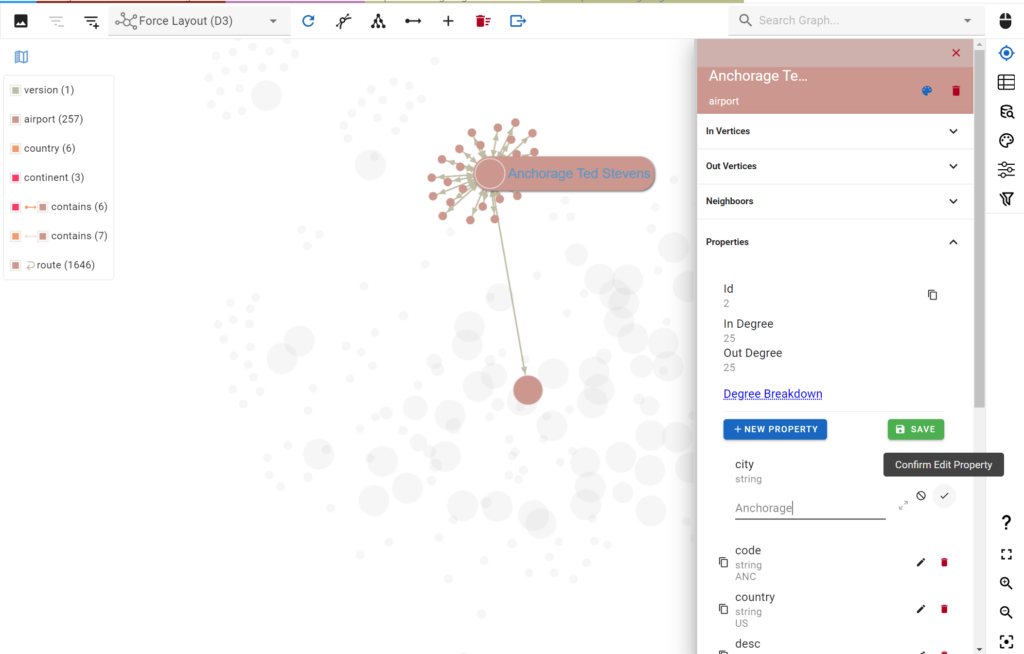Click the add node plus icon
1024x654 pixels.
448,20
